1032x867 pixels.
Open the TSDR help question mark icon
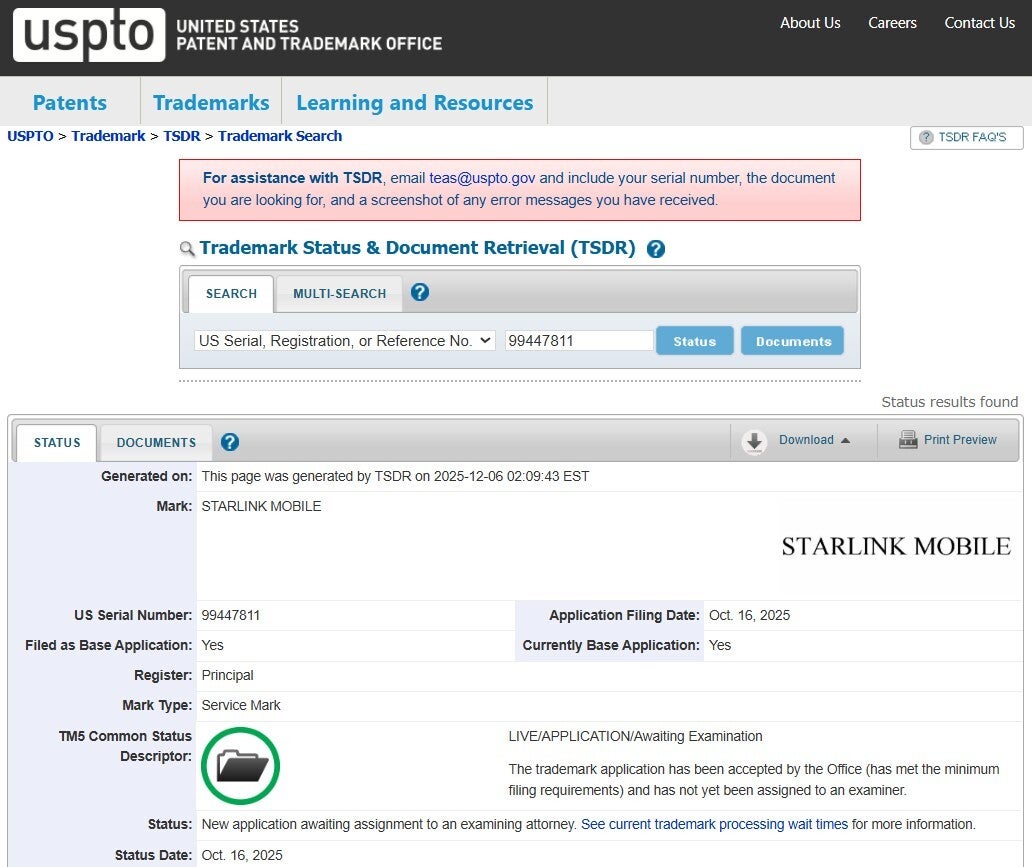click(656, 248)
